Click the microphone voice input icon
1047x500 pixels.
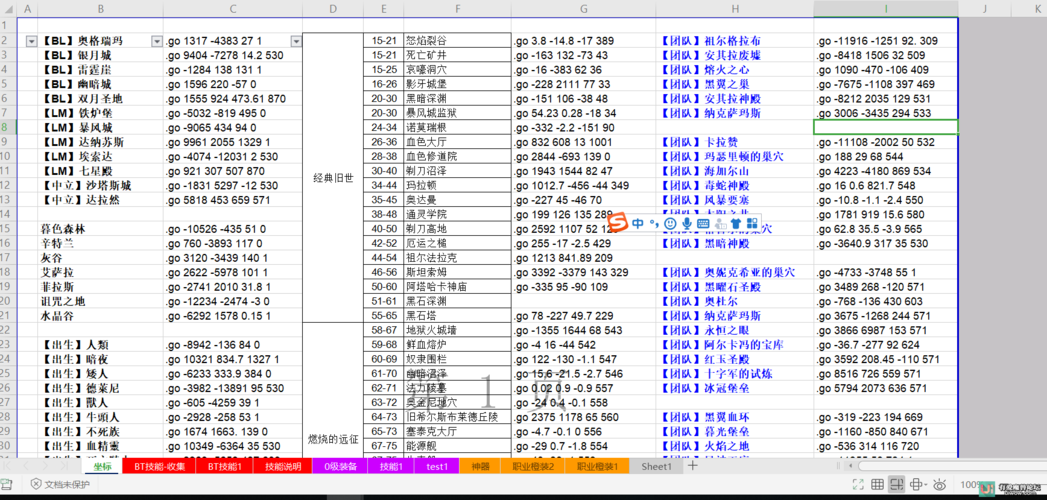coord(687,223)
